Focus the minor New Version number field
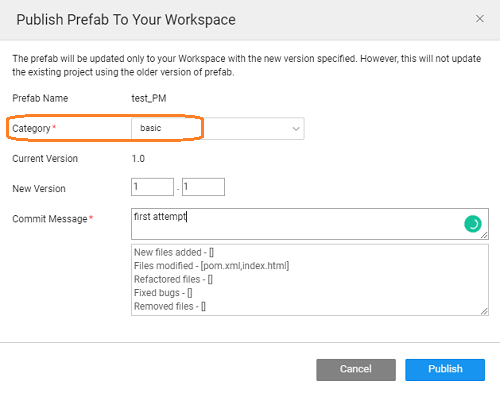Viewport: 500px width, 393px height. point(203,187)
